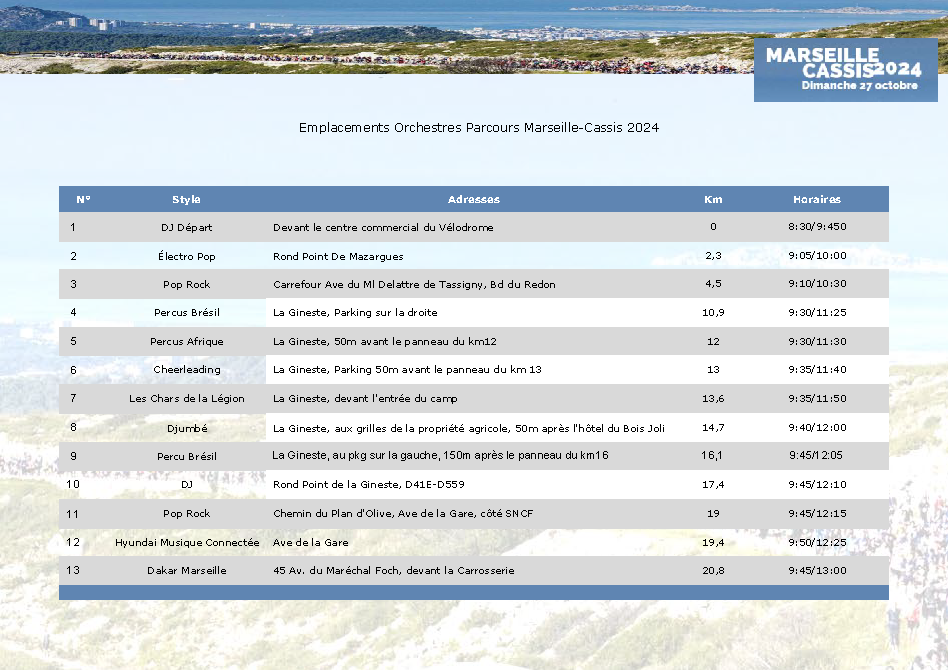Click 'Chemin du Plan d'Olive, Ave de la Gare, côté SNCF'
948x670 pixels.
click(x=403, y=513)
